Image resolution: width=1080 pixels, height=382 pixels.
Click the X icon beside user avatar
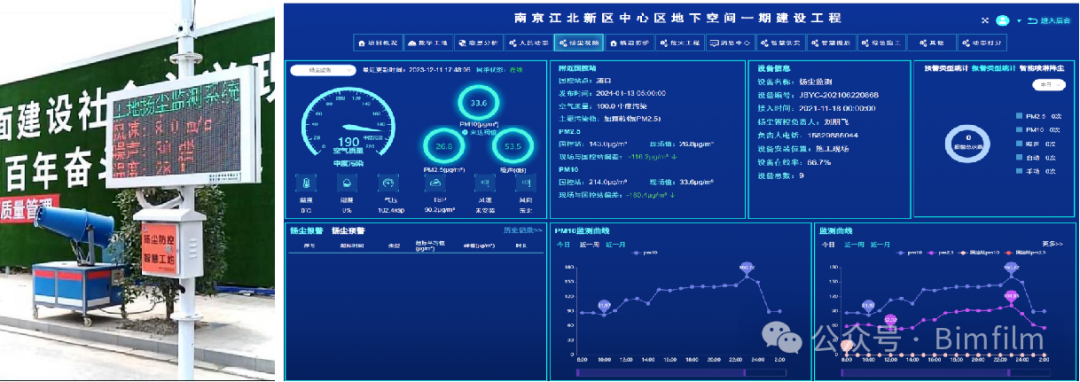pos(985,21)
